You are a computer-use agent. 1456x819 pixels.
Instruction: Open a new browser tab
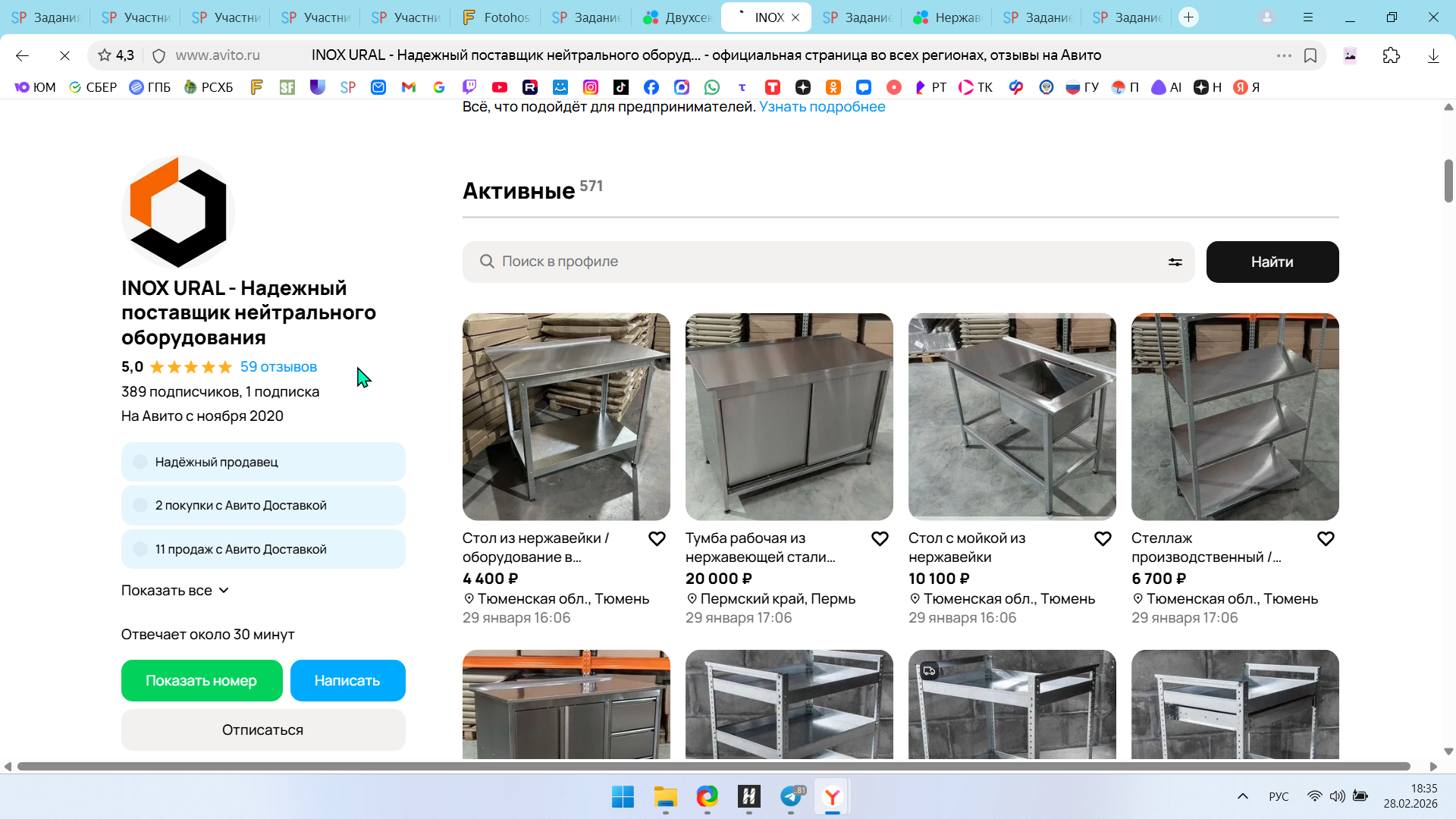[x=1188, y=17]
